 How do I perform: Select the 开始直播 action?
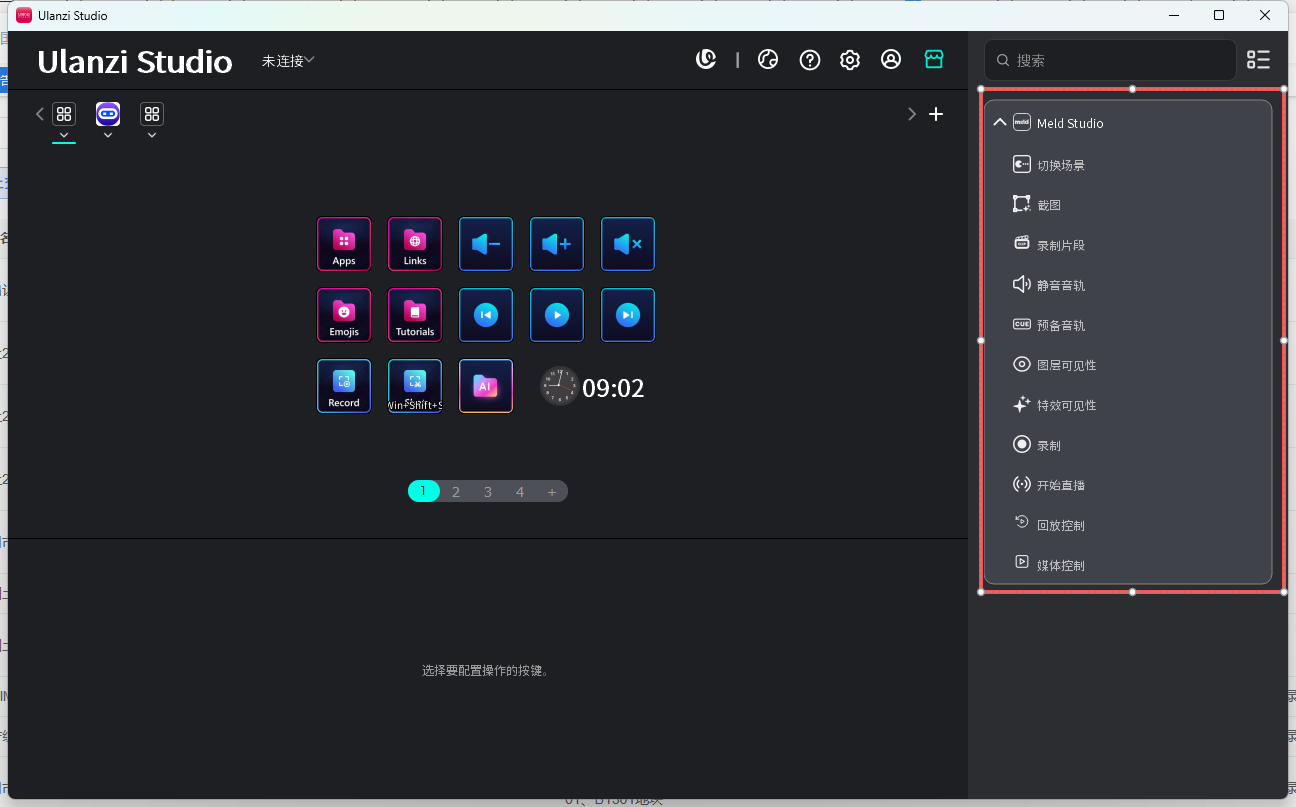point(1060,485)
